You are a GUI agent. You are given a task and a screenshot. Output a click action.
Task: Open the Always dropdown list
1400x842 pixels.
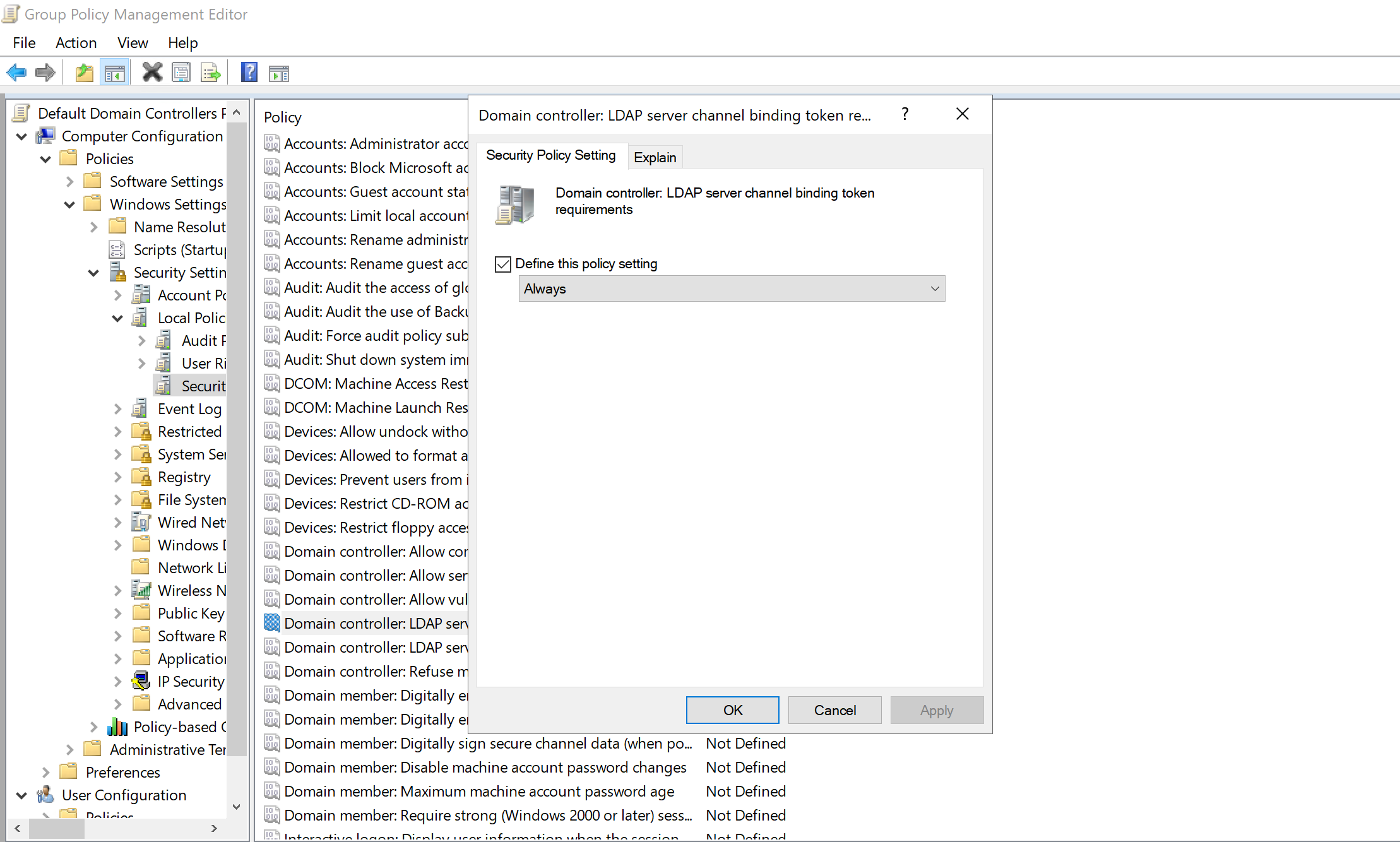point(732,289)
